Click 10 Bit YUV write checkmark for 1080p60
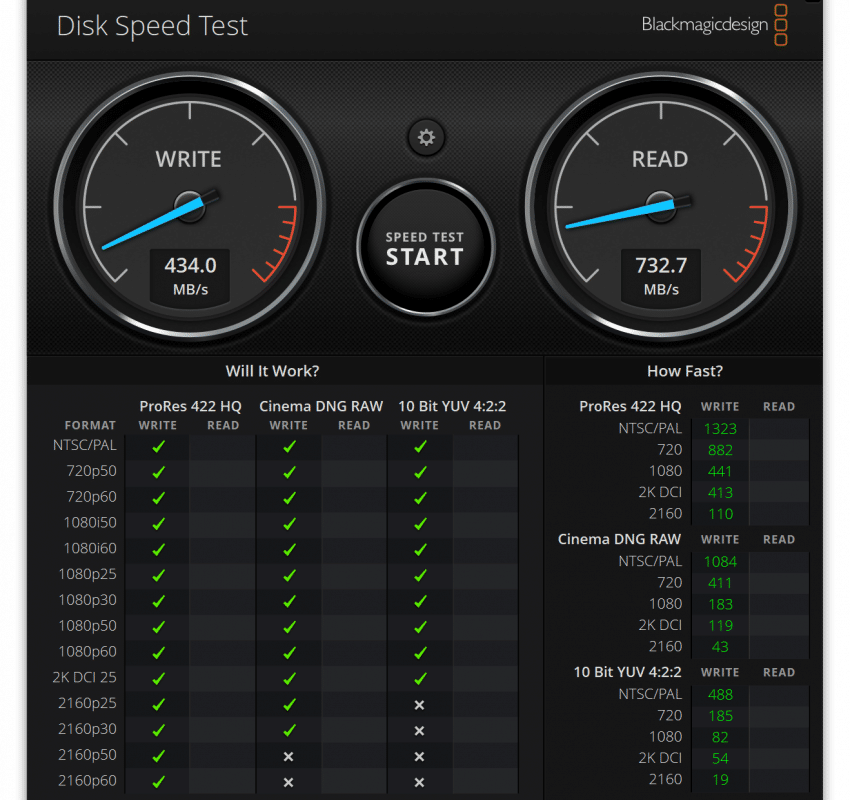The height and width of the screenshot is (800, 850). coord(420,653)
